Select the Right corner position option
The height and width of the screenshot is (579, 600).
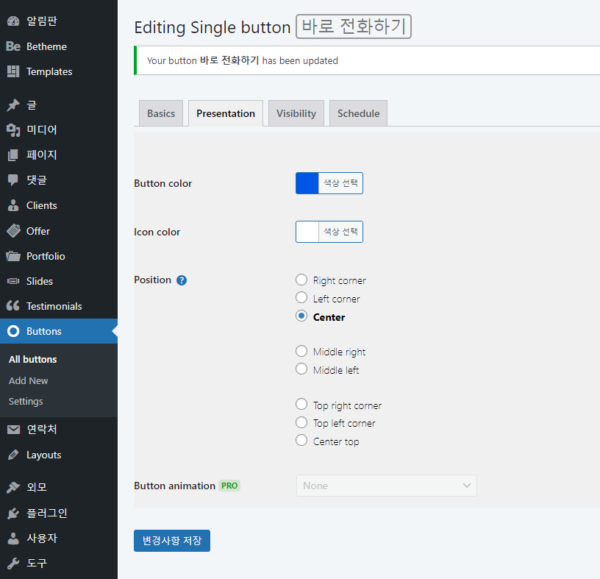[x=302, y=280]
